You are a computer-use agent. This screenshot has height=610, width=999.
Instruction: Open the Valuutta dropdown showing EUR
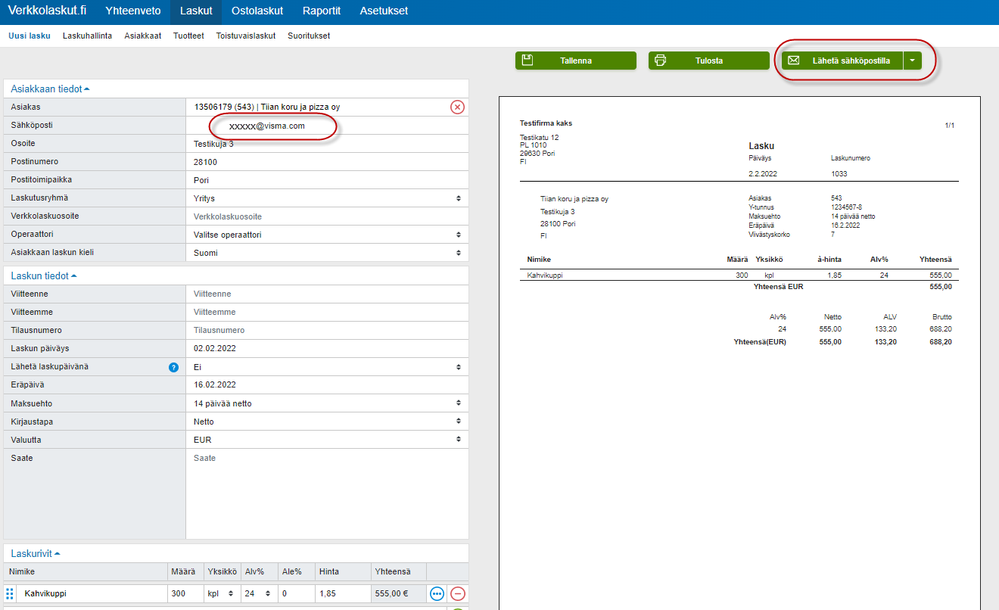[x=327, y=440]
